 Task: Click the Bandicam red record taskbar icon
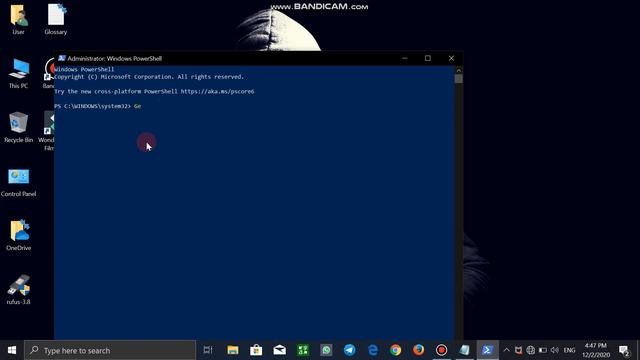[441, 350]
